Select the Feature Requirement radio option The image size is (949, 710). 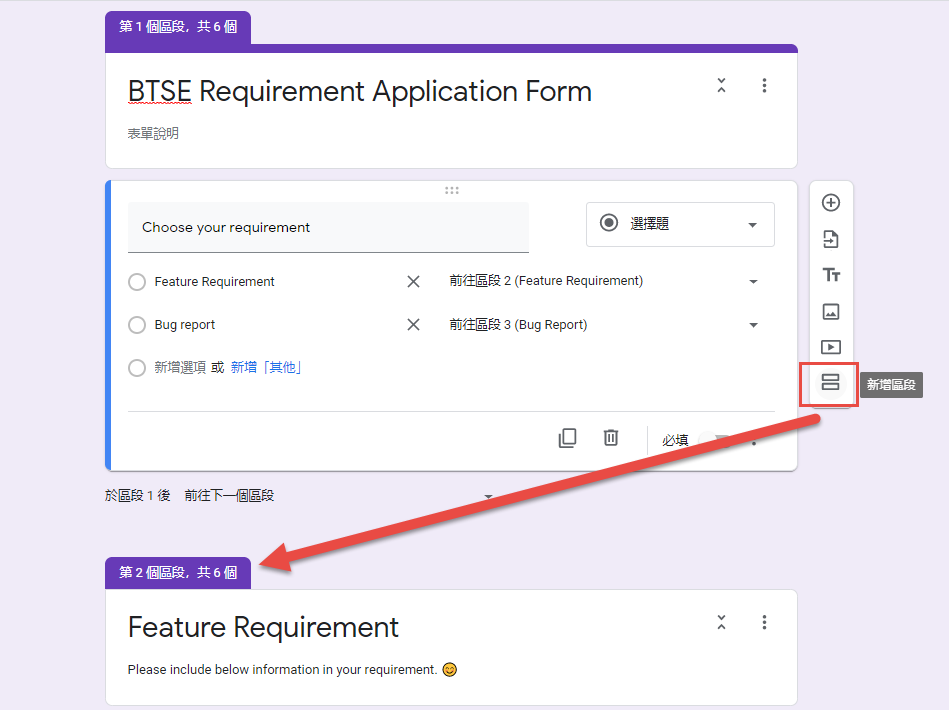coord(137,282)
